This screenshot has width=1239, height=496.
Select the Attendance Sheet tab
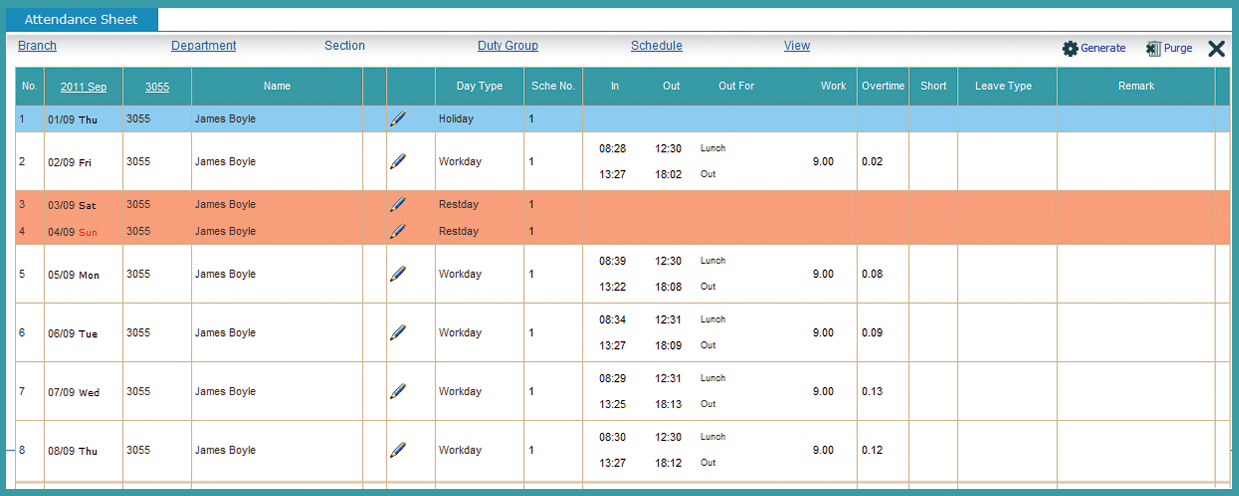[81, 19]
